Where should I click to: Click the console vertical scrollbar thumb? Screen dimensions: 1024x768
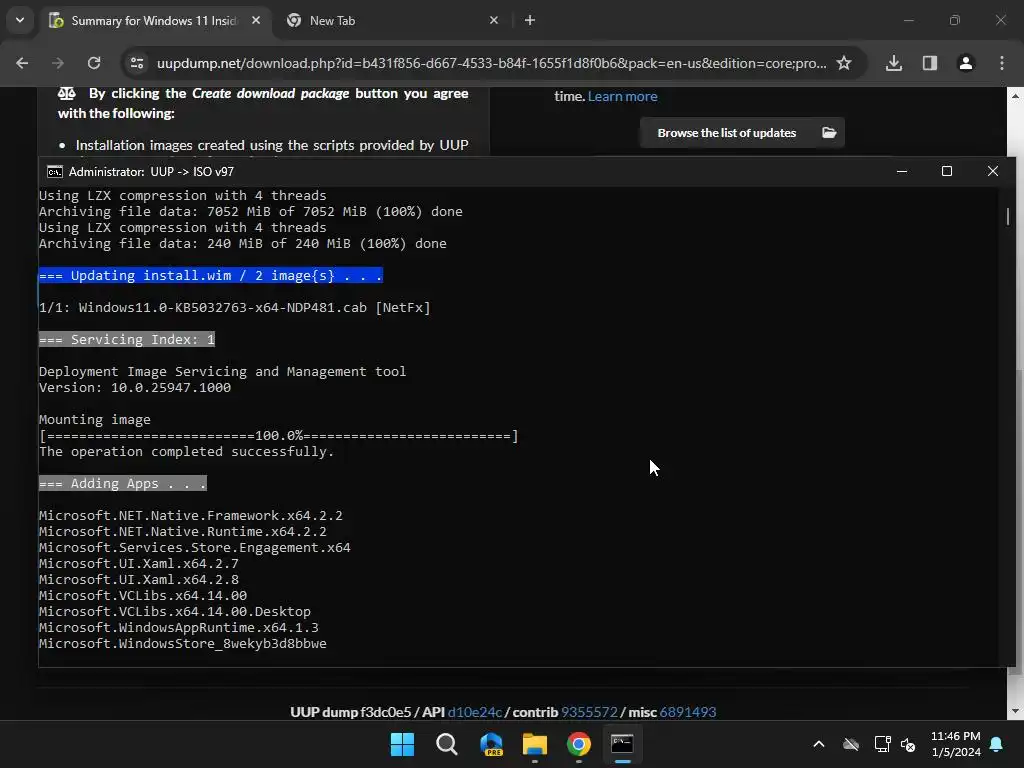point(1008,216)
